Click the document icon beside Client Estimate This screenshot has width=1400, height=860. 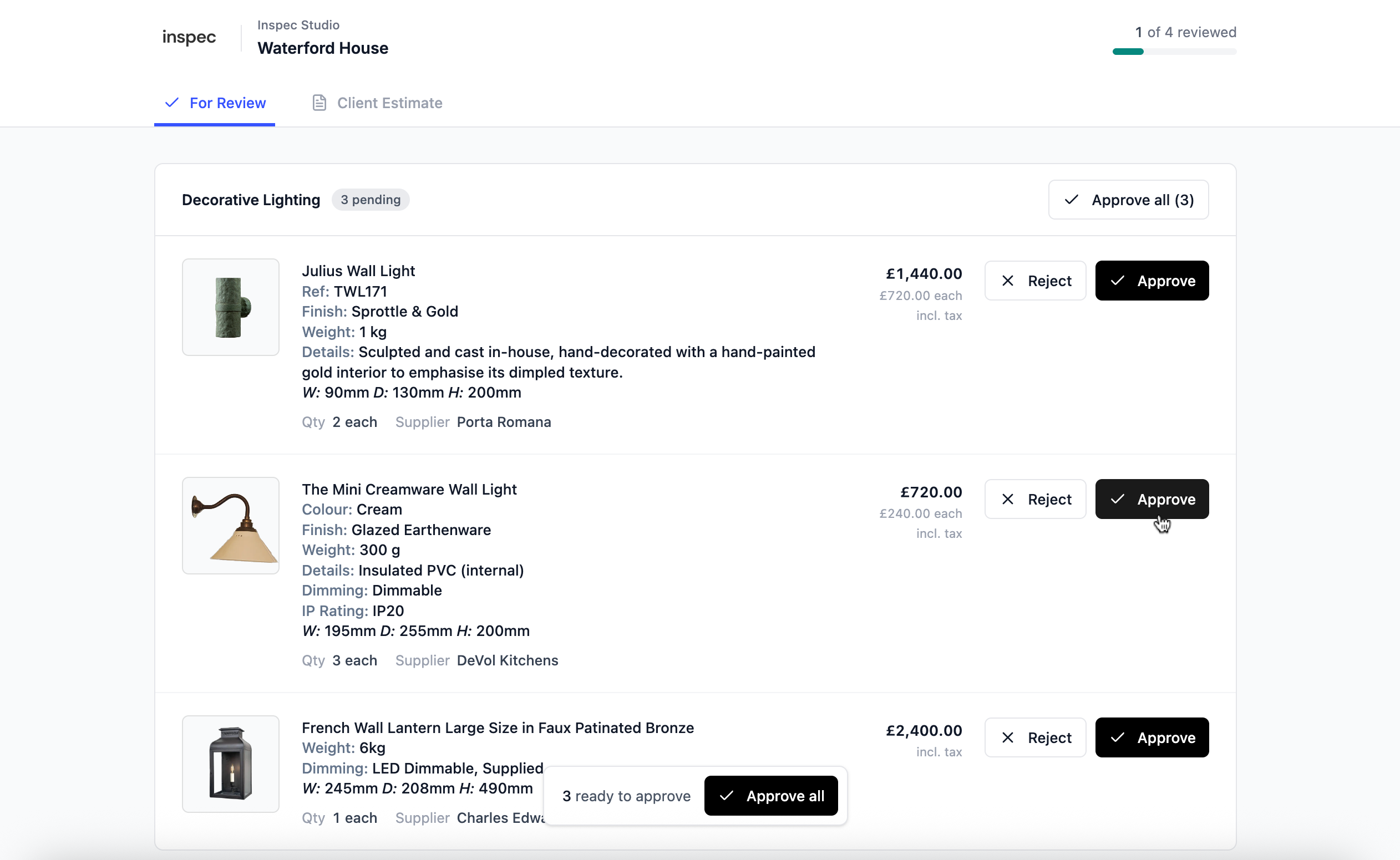point(319,103)
